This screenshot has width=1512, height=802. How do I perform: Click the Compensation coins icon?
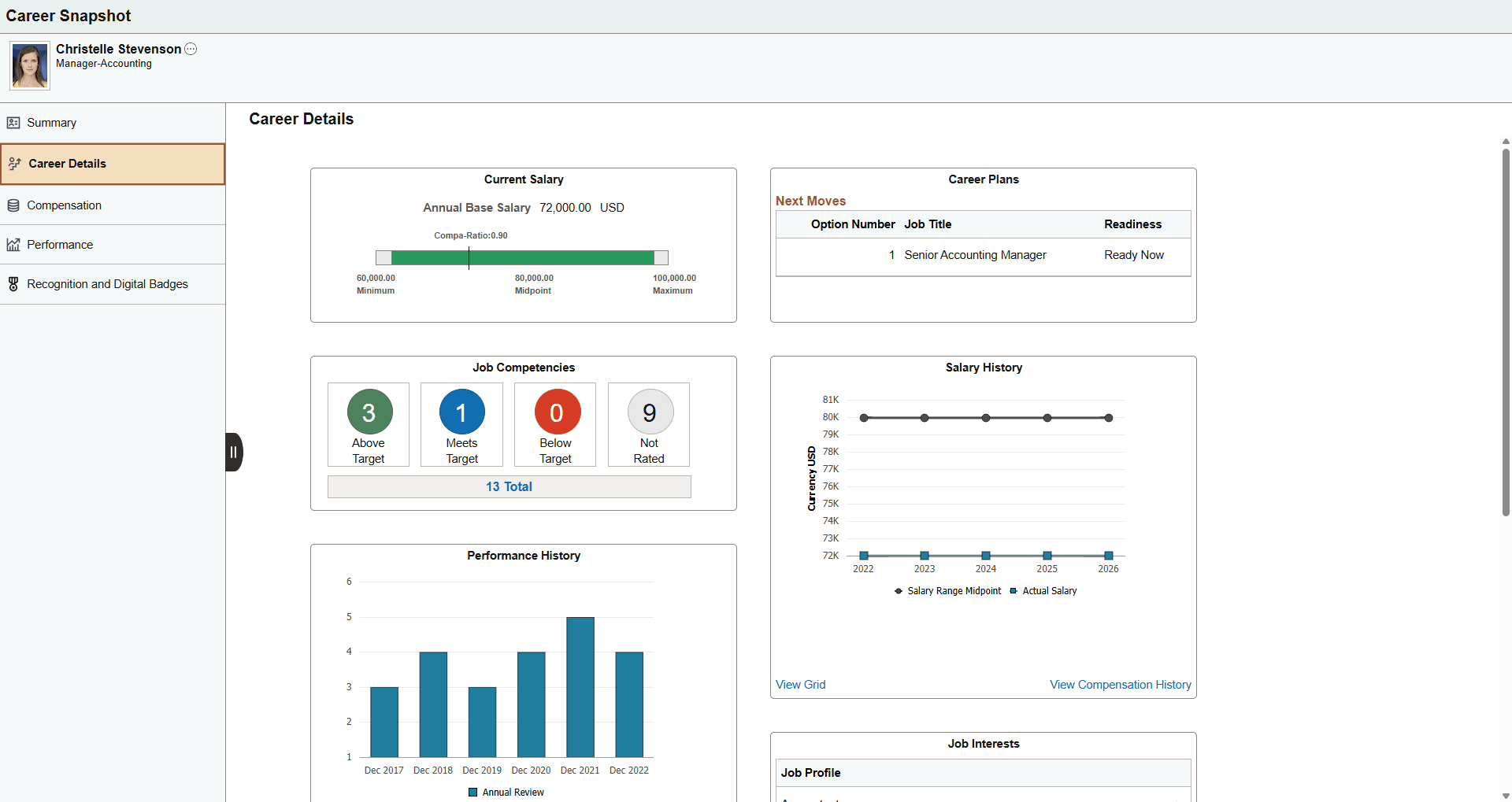click(13, 205)
